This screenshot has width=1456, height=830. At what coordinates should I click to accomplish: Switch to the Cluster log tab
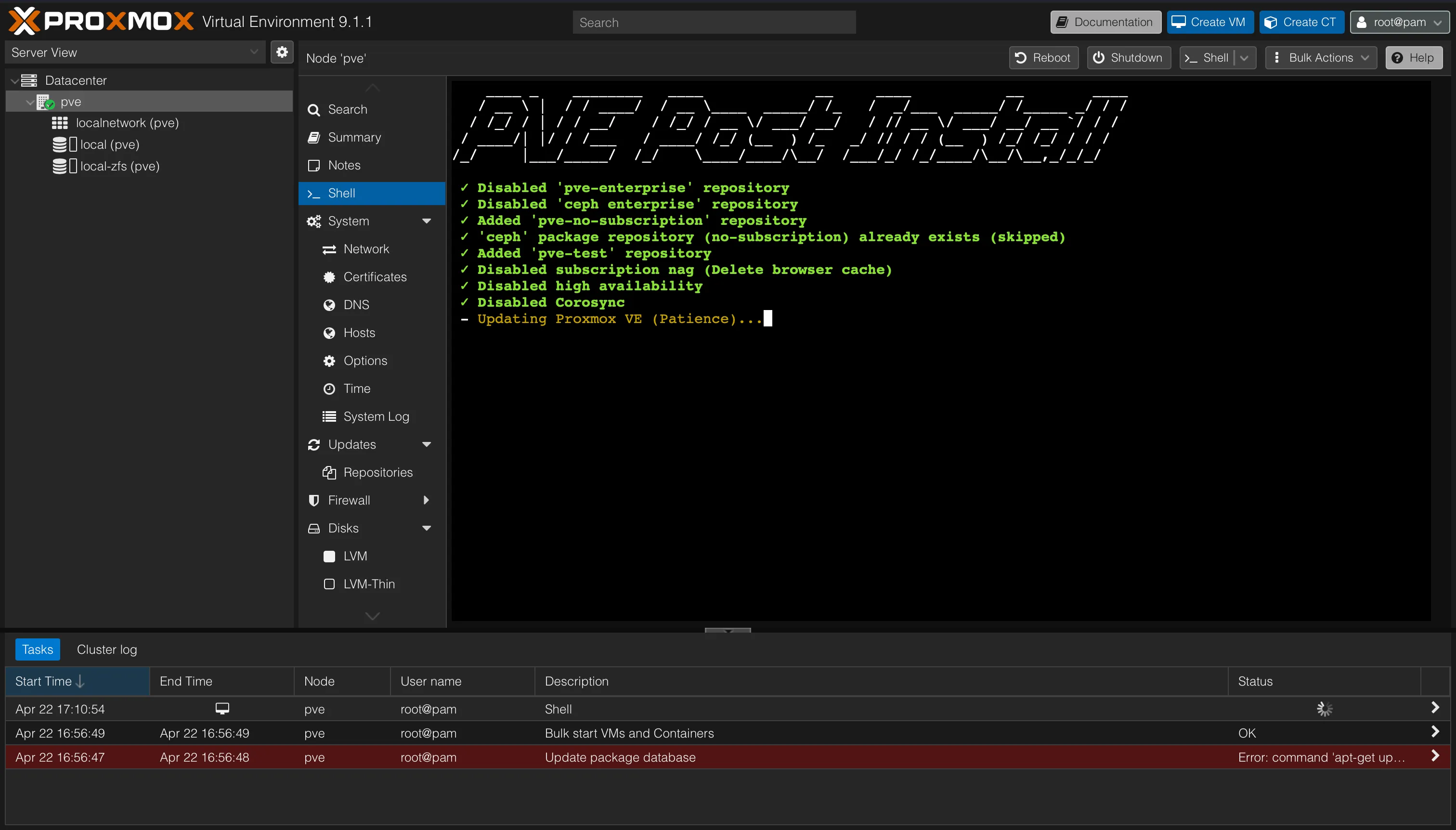click(x=106, y=649)
